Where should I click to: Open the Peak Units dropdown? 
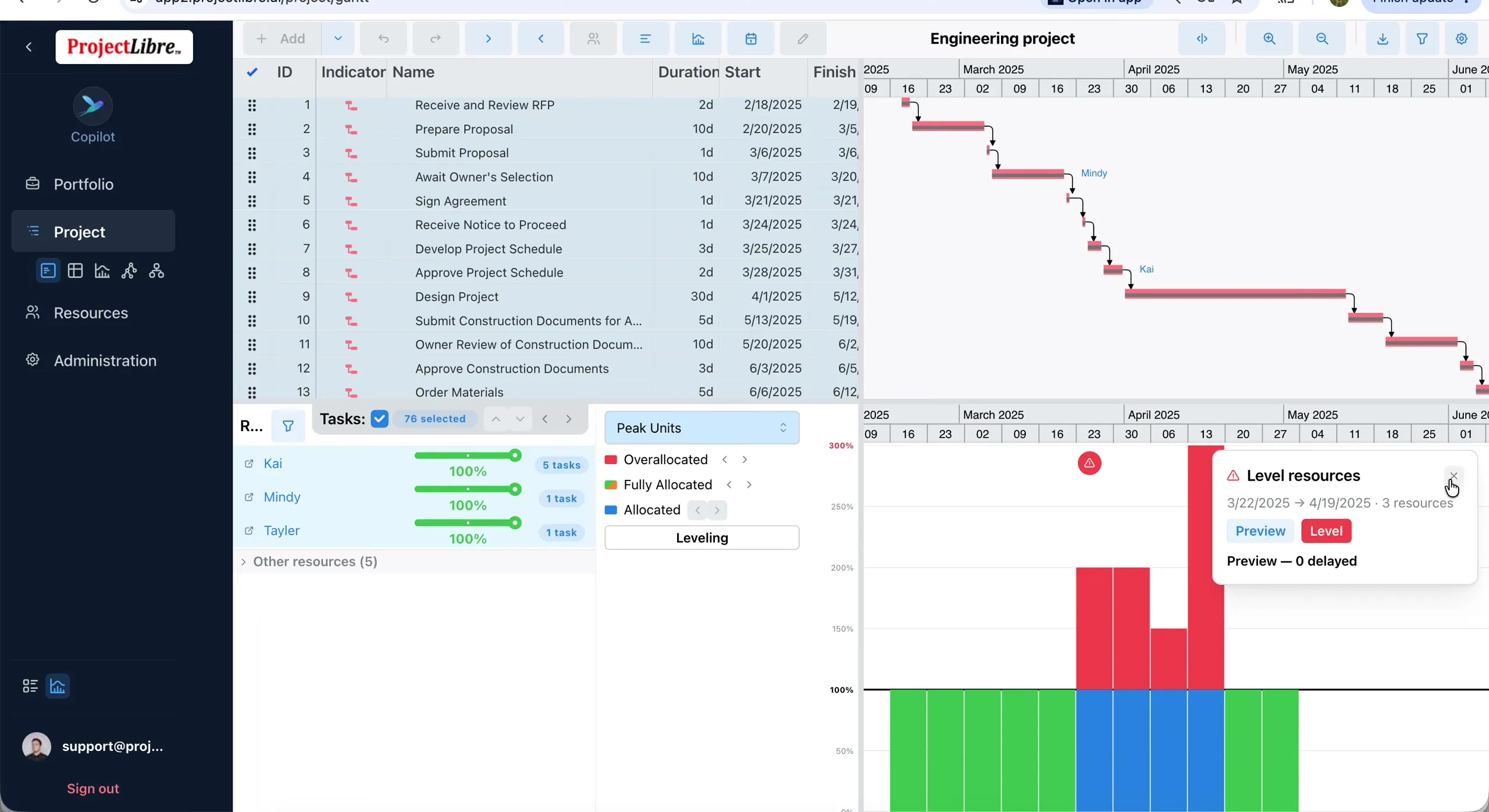coord(701,428)
